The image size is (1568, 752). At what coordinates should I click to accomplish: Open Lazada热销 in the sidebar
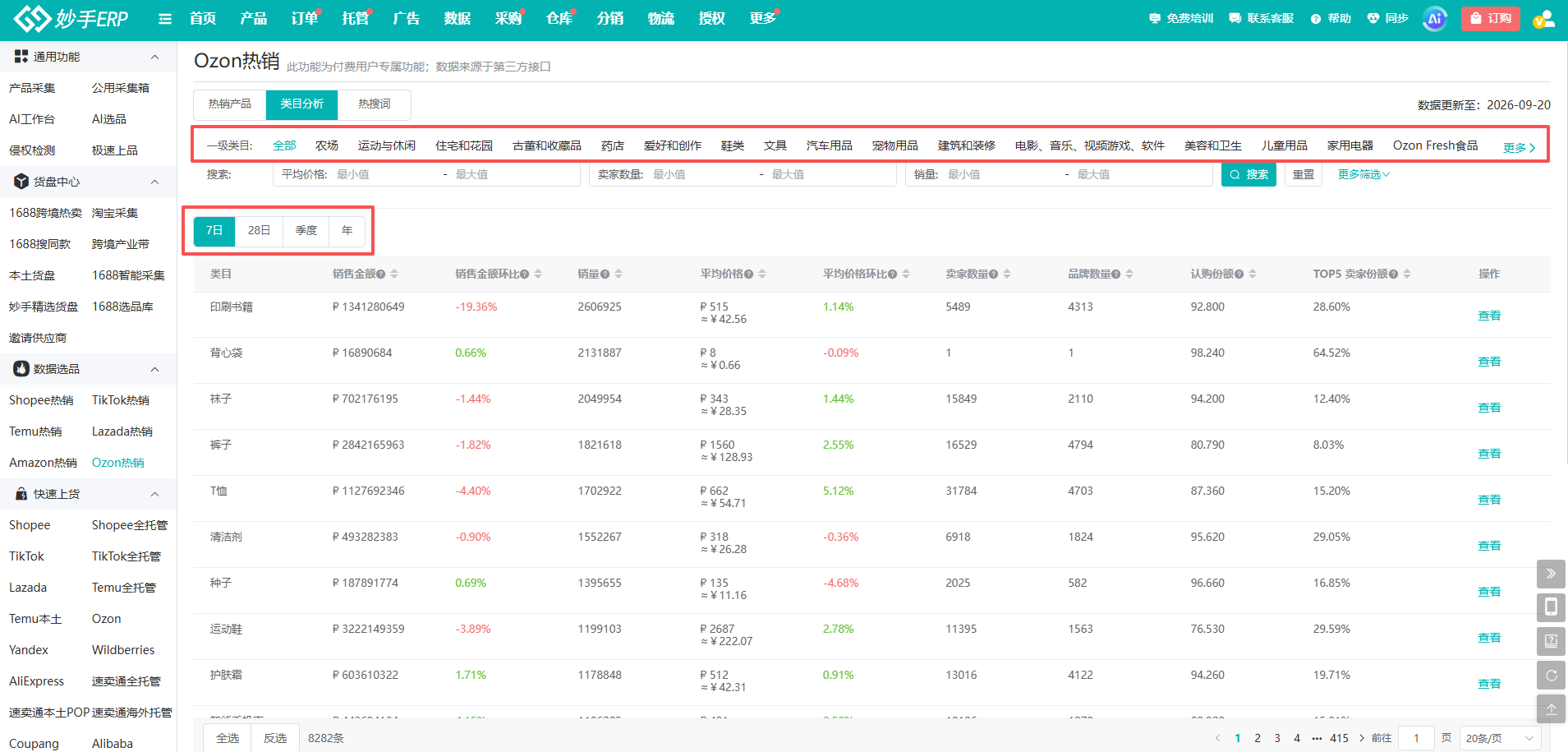[x=122, y=431]
